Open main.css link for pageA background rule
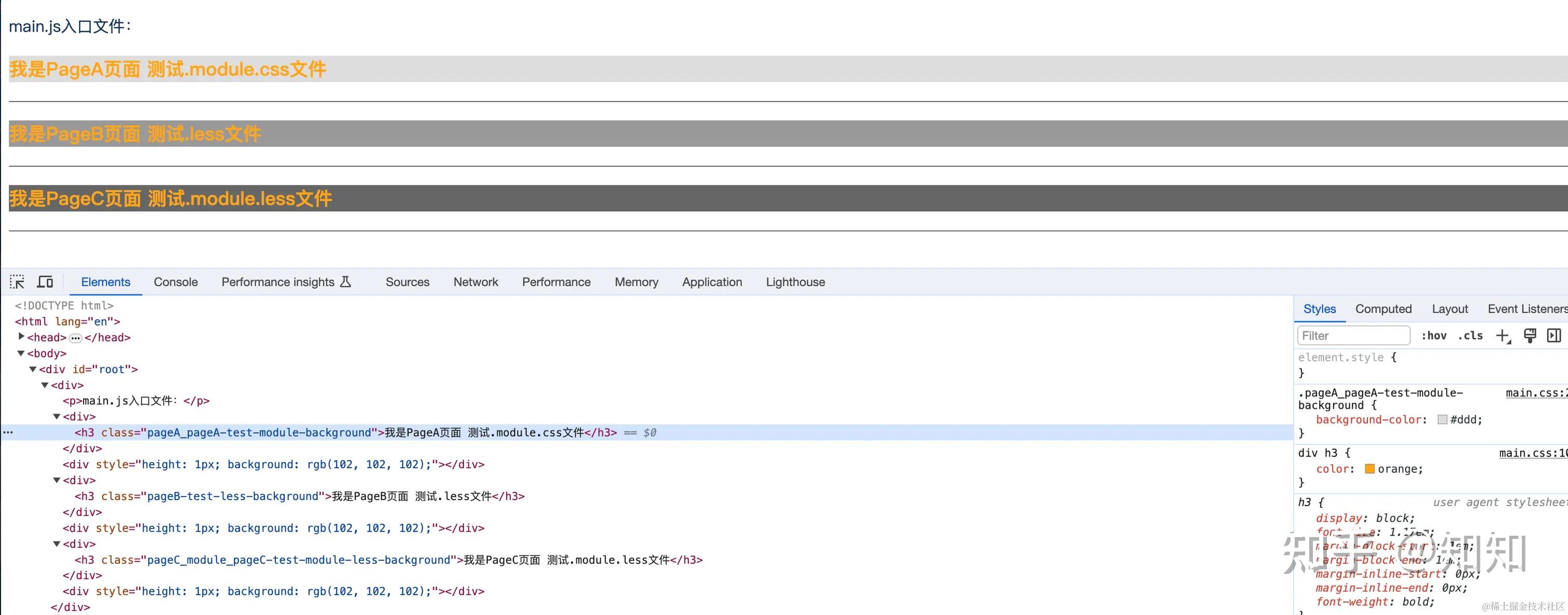 coord(1535,393)
